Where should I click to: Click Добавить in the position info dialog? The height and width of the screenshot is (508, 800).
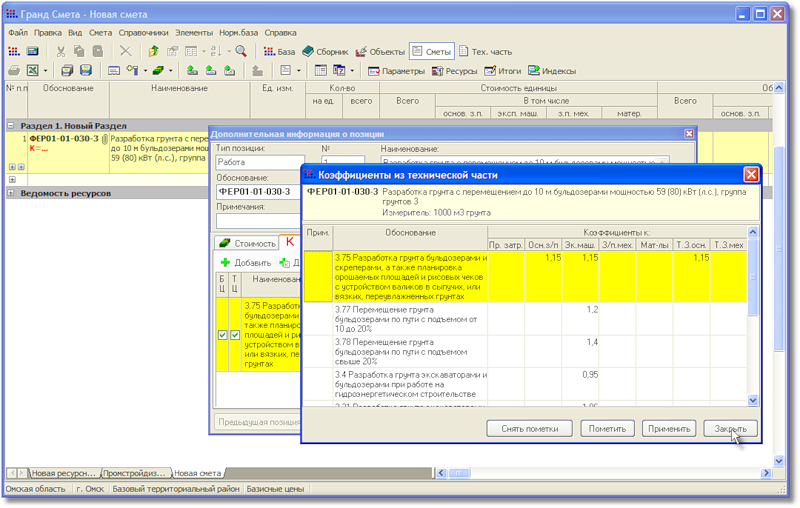coord(246,263)
